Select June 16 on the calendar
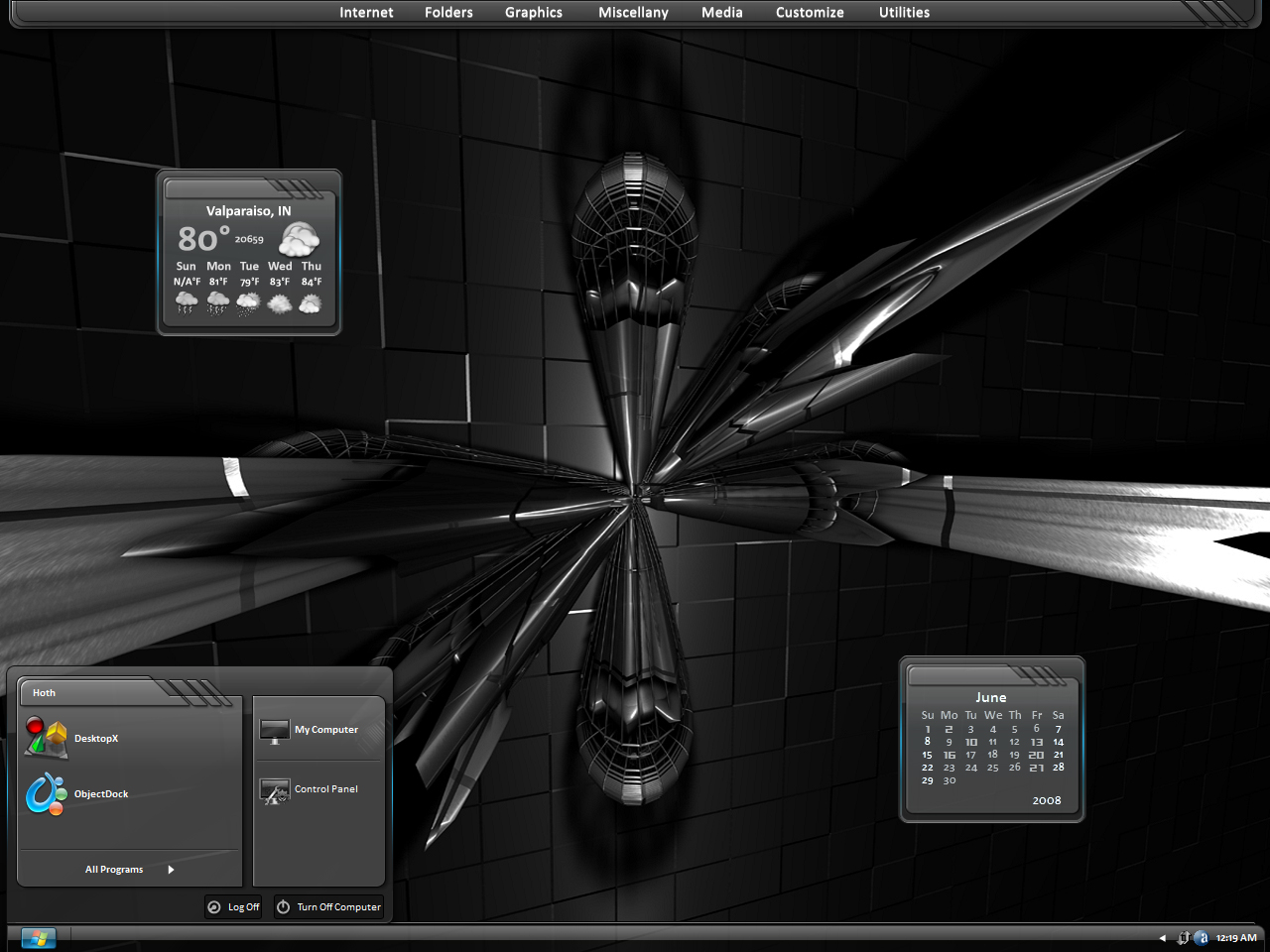The width and height of the screenshot is (1270, 952). pos(950,755)
